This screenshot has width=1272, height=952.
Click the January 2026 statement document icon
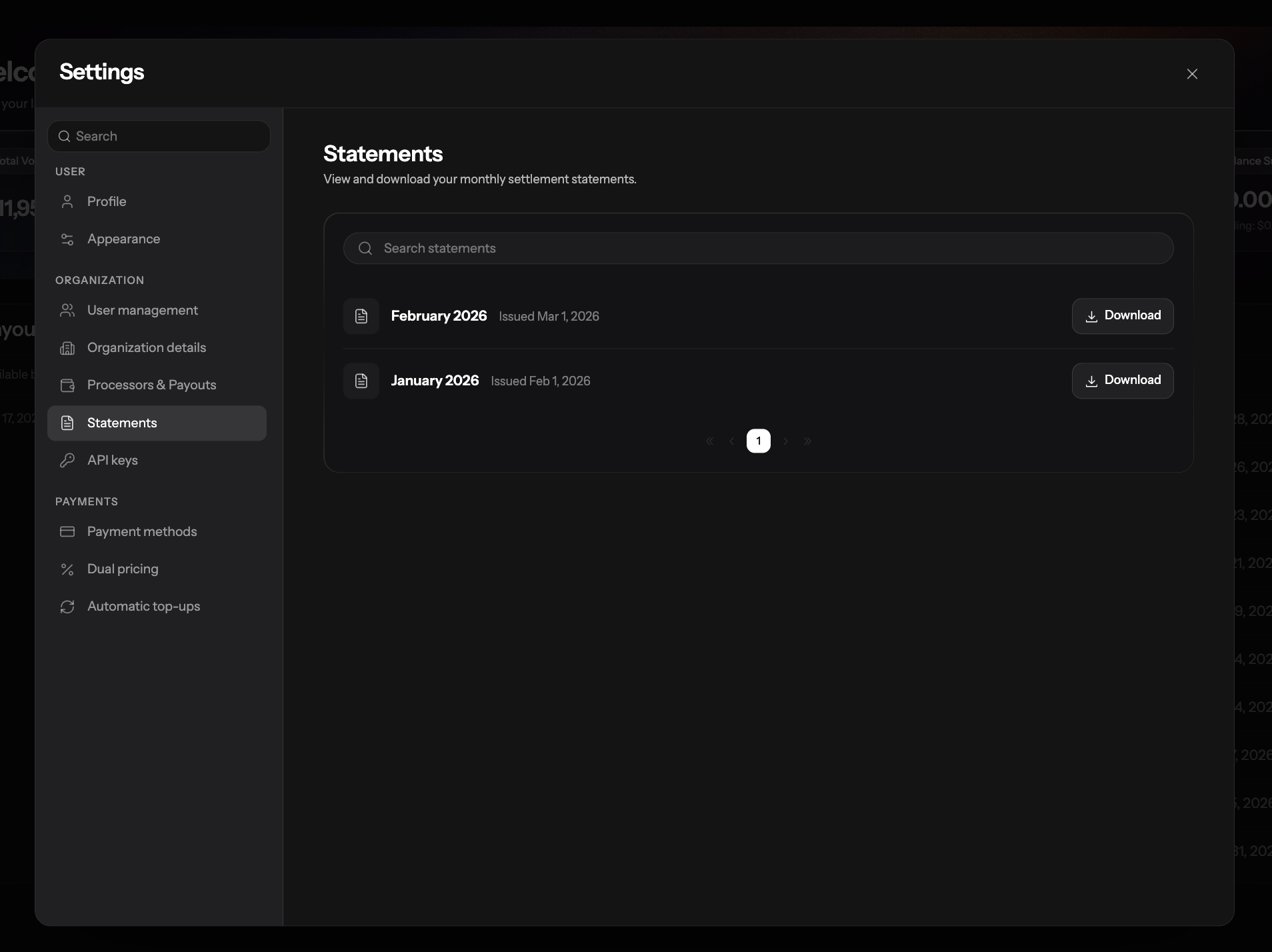coord(361,381)
